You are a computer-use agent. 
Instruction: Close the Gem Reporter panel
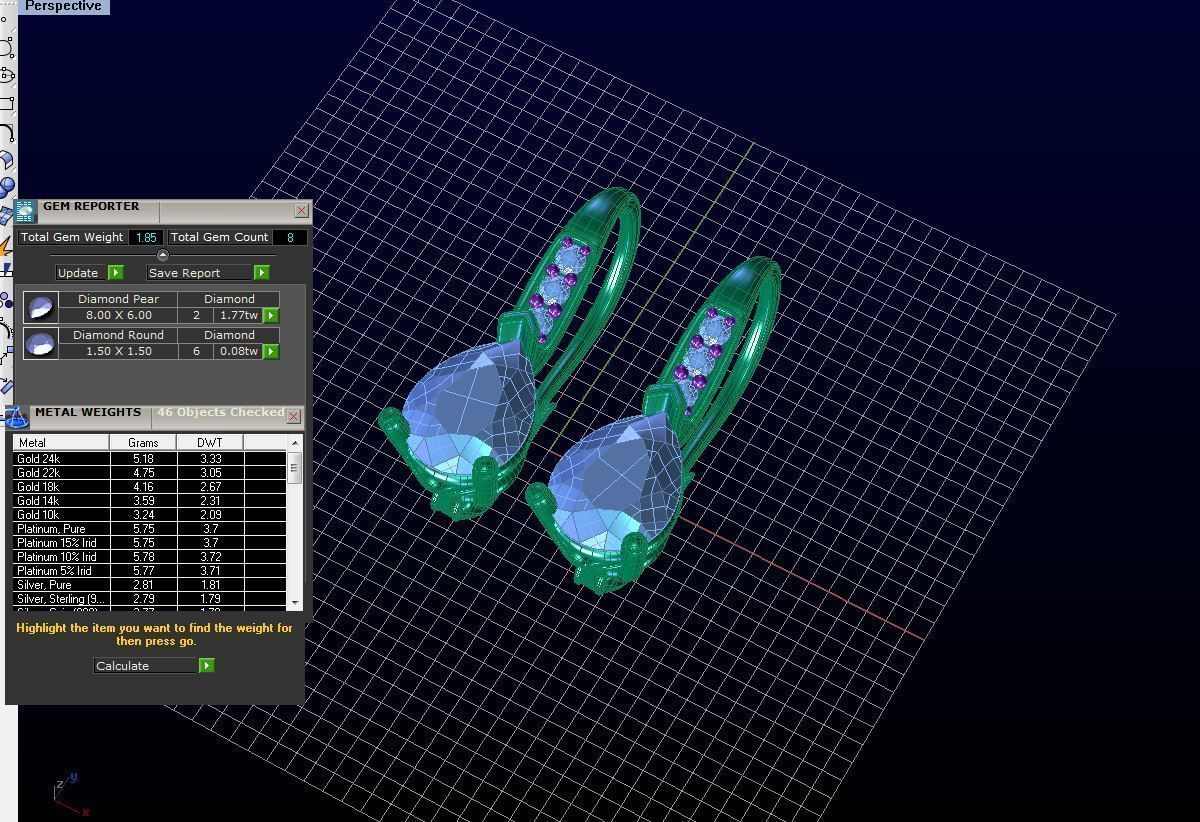tap(301, 211)
